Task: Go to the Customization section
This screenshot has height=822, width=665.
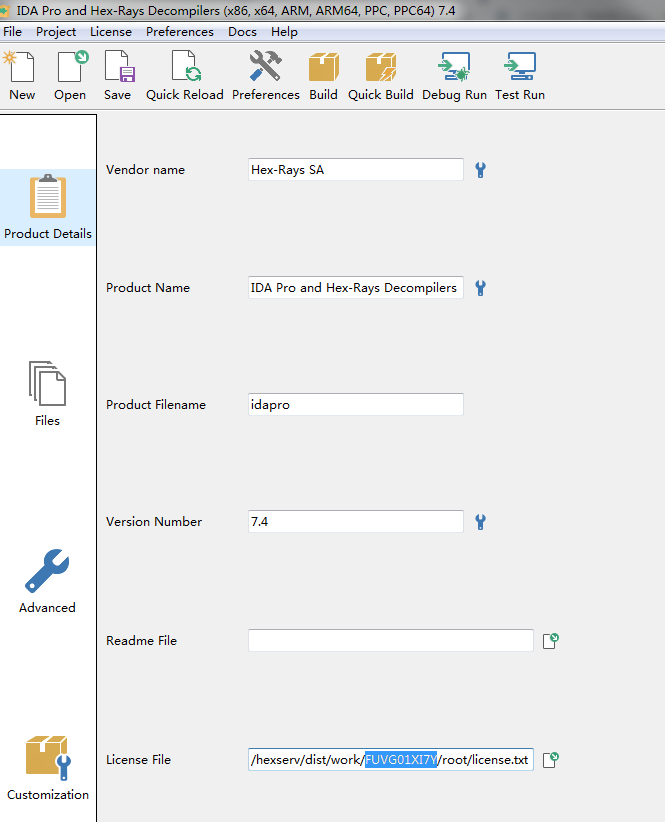Action: coord(48,768)
